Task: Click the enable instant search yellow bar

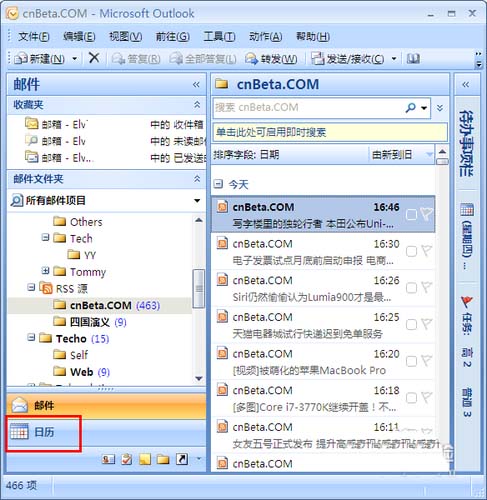Action: coord(330,132)
